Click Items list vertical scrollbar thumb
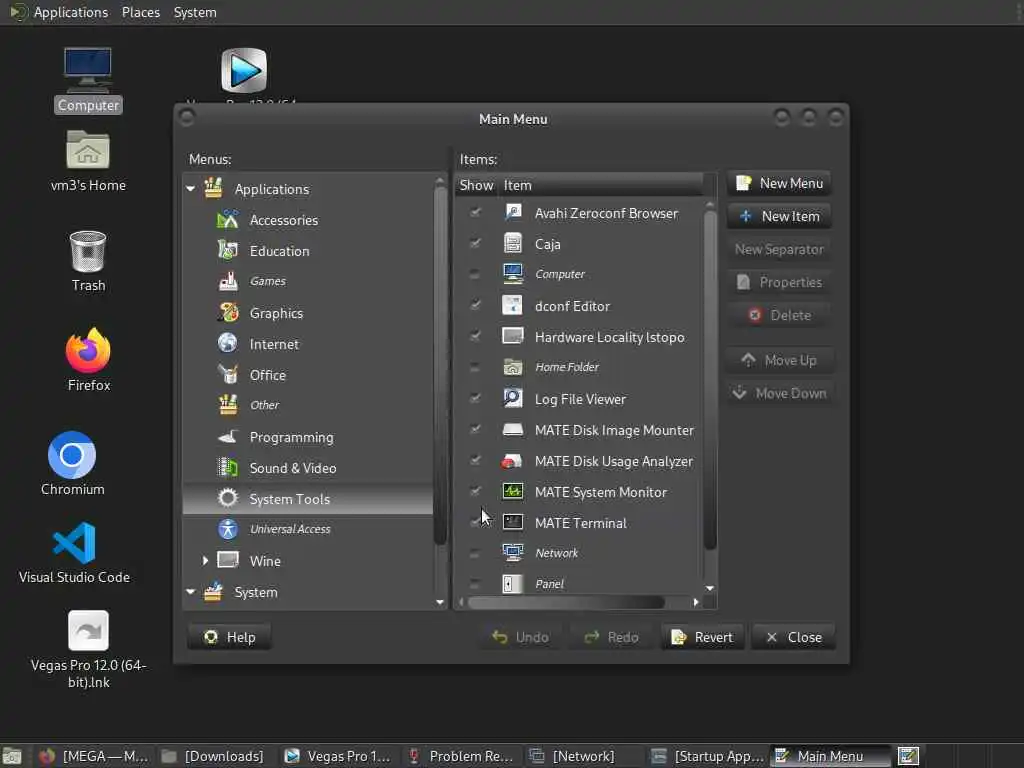 point(710,380)
